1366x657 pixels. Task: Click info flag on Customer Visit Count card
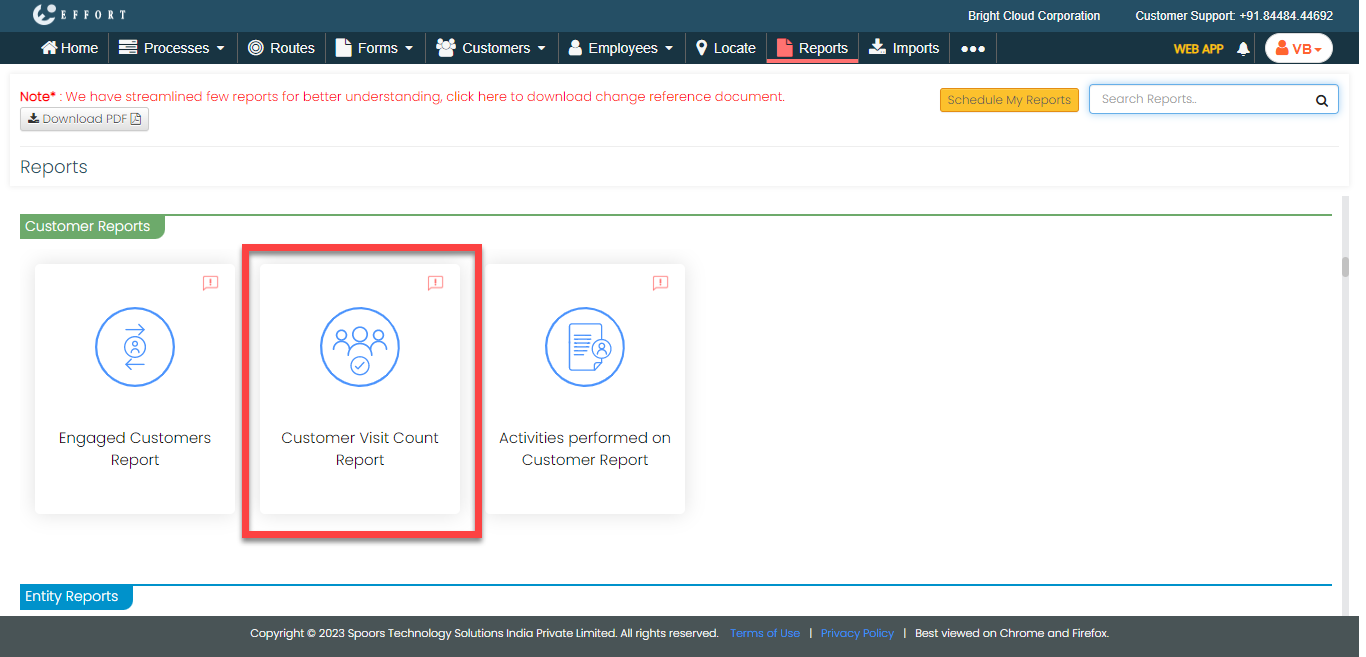click(435, 284)
